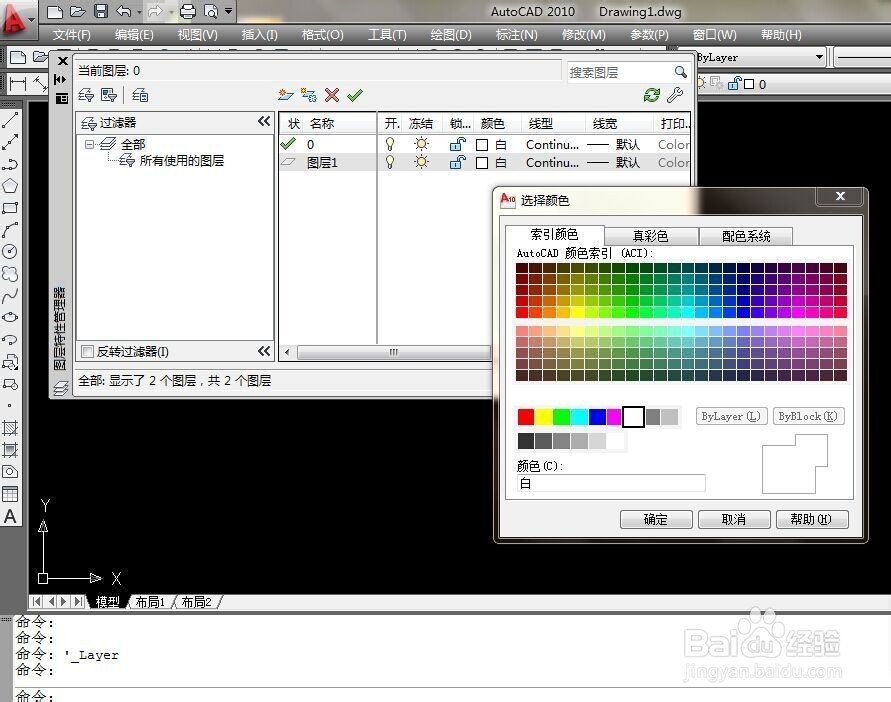Toggle the Freeze sun icon for 图层1
The height and width of the screenshot is (702, 891).
coord(421,163)
